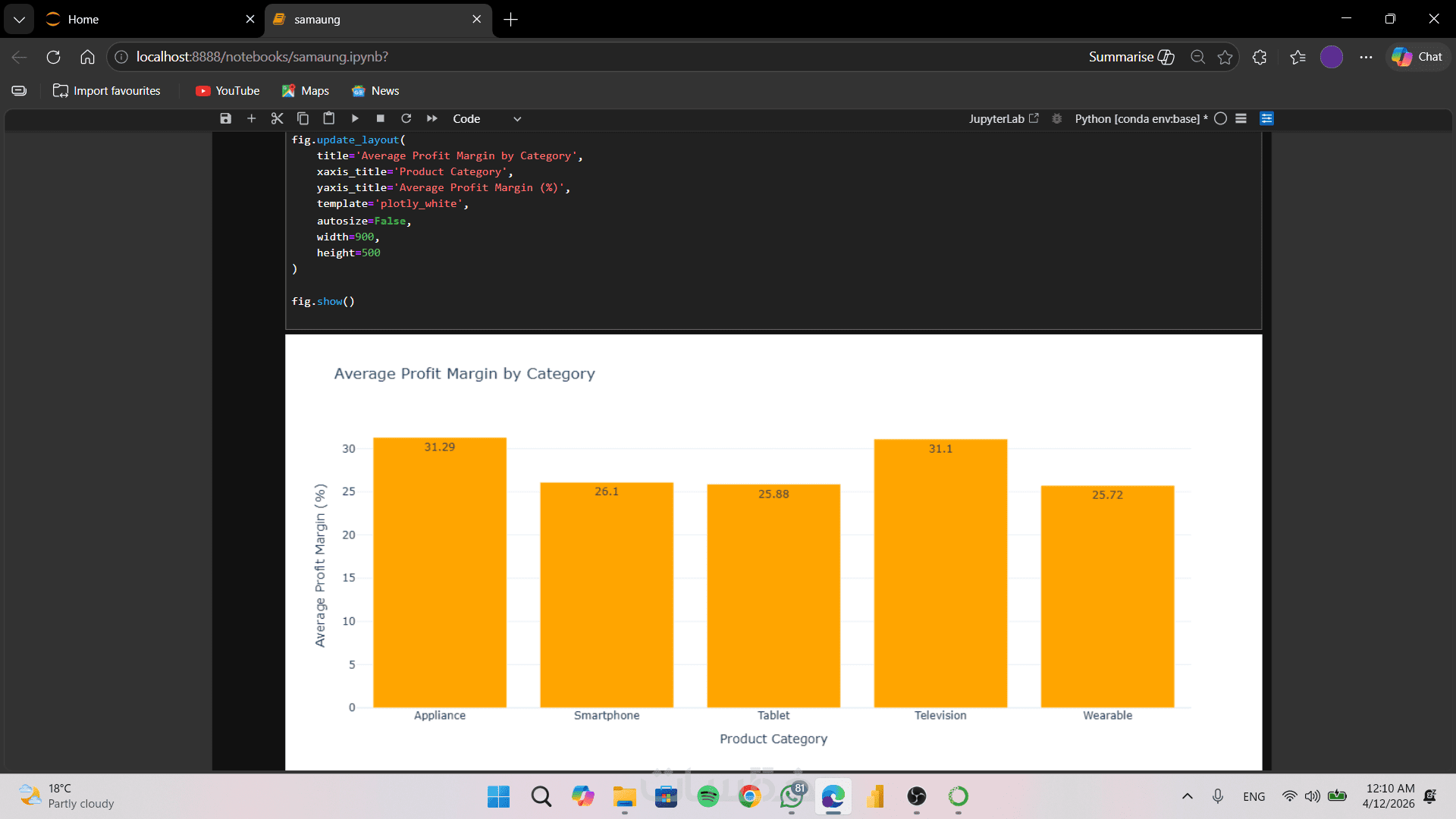Show hidden system tray icons chevron
This screenshot has height=819, width=1456.
pyautogui.click(x=1187, y=796)
